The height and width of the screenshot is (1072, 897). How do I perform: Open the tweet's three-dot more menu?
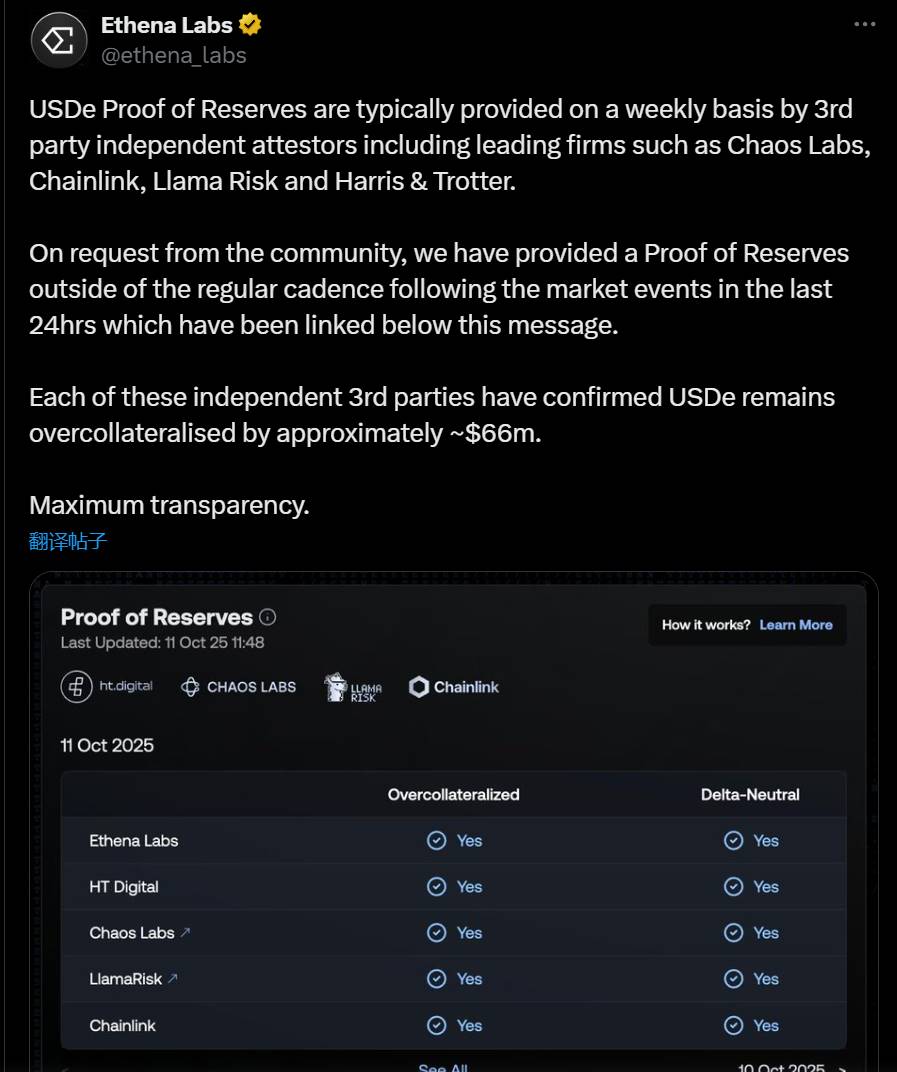tap(865, 24)
